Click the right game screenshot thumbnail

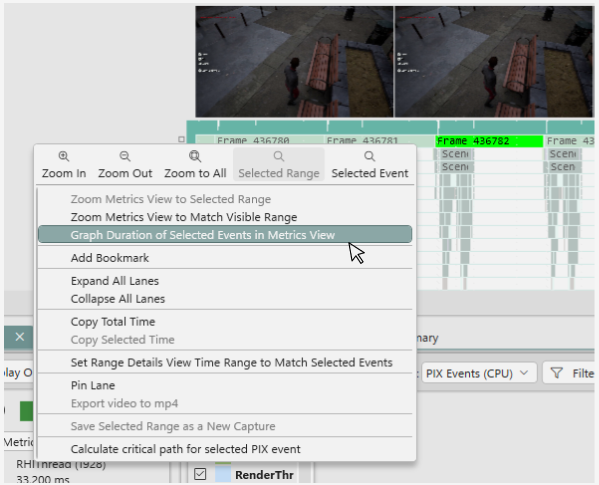tap(494, 61)
